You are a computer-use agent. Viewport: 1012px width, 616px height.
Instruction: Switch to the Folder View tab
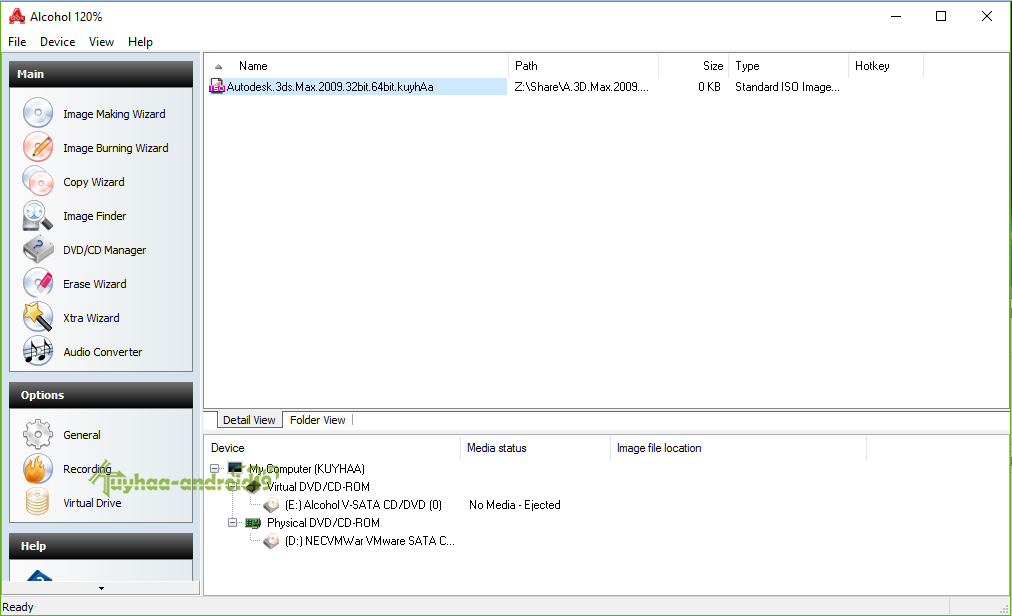click(318, 420)
